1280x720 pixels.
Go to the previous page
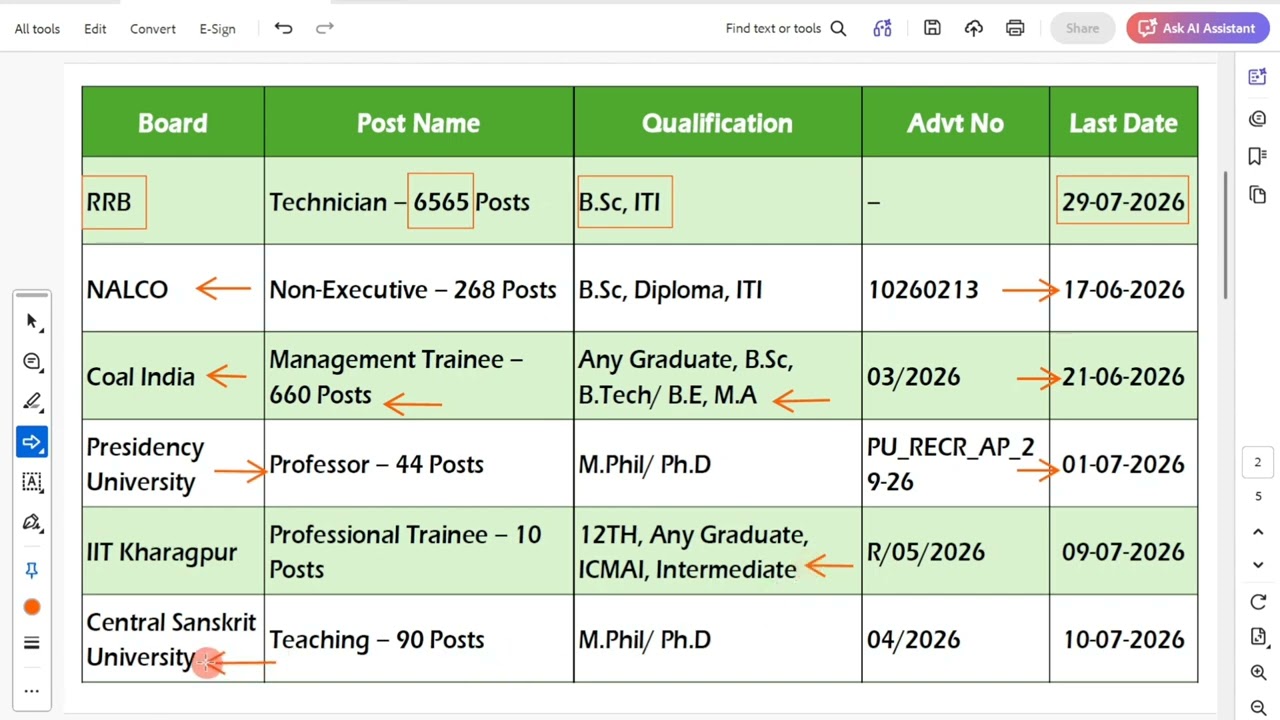pyautogui.click(x=1258, y=533)
